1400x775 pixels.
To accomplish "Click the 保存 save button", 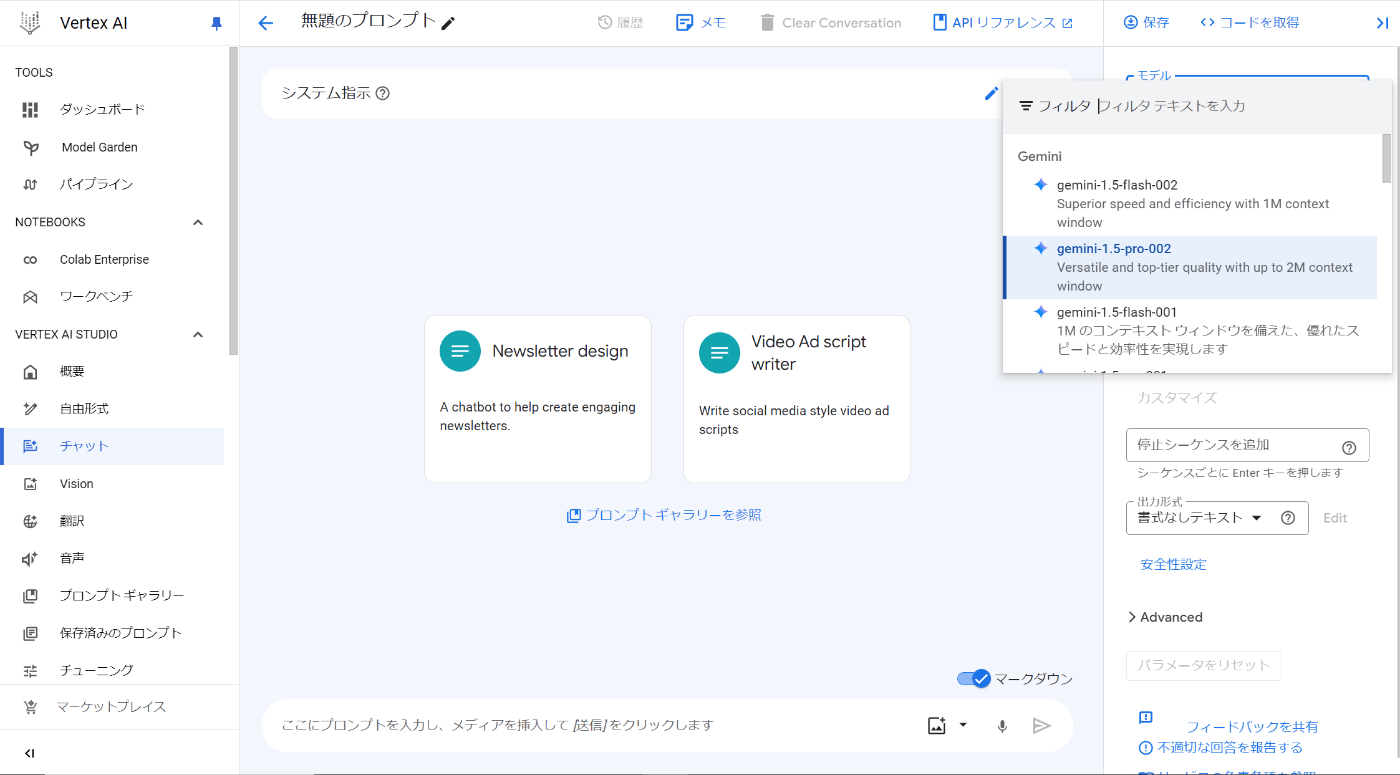I will (1146, 23).
